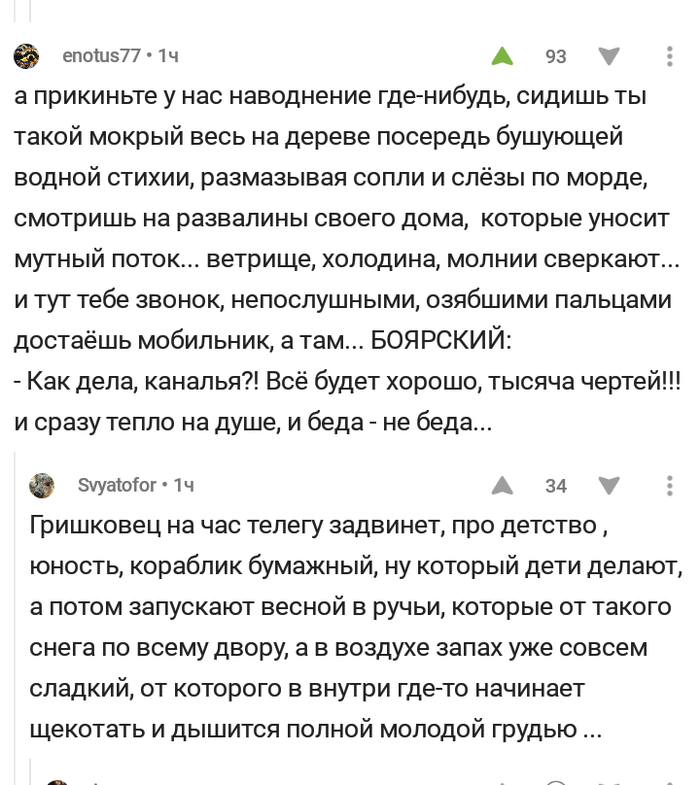The height and width of the screenshot is (785, 700).
Task: Visit enotus77's profile via username
Action: (x=101, y=56)
